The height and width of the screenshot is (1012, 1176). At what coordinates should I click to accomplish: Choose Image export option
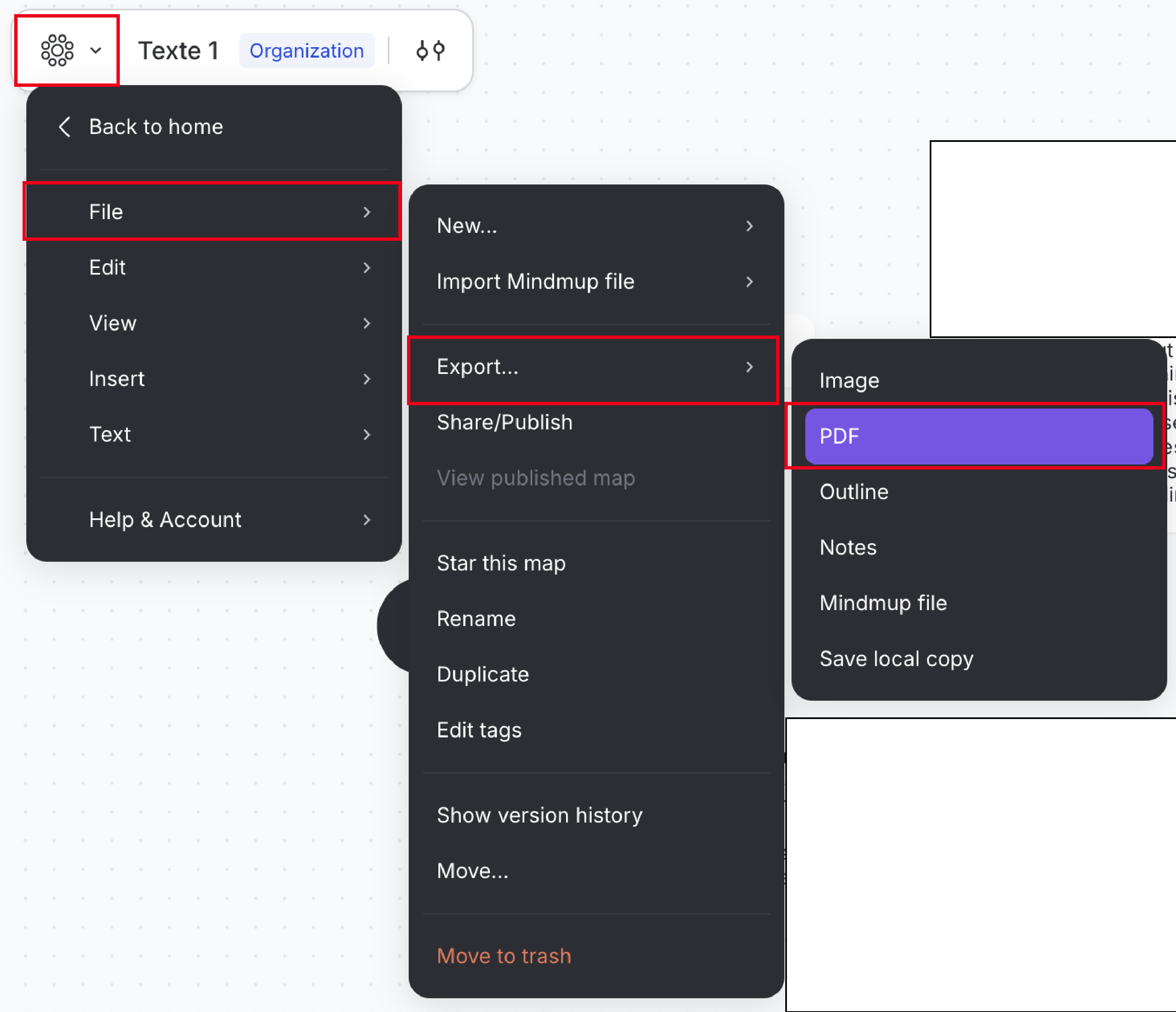coord(849,380)
